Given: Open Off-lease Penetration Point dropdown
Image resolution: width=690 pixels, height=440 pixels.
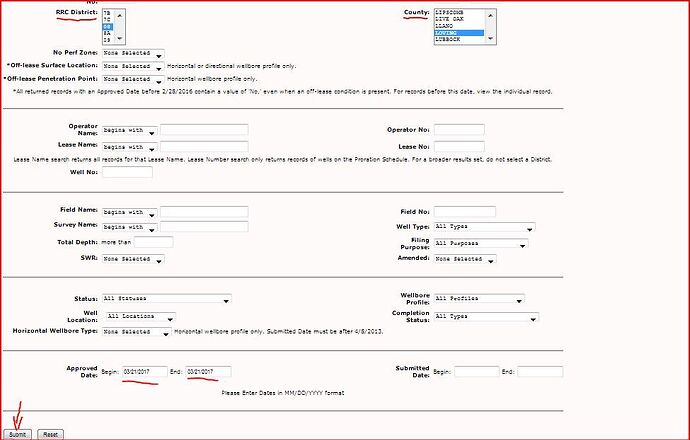Looking at the screenshot, I should tap(133, 80).
